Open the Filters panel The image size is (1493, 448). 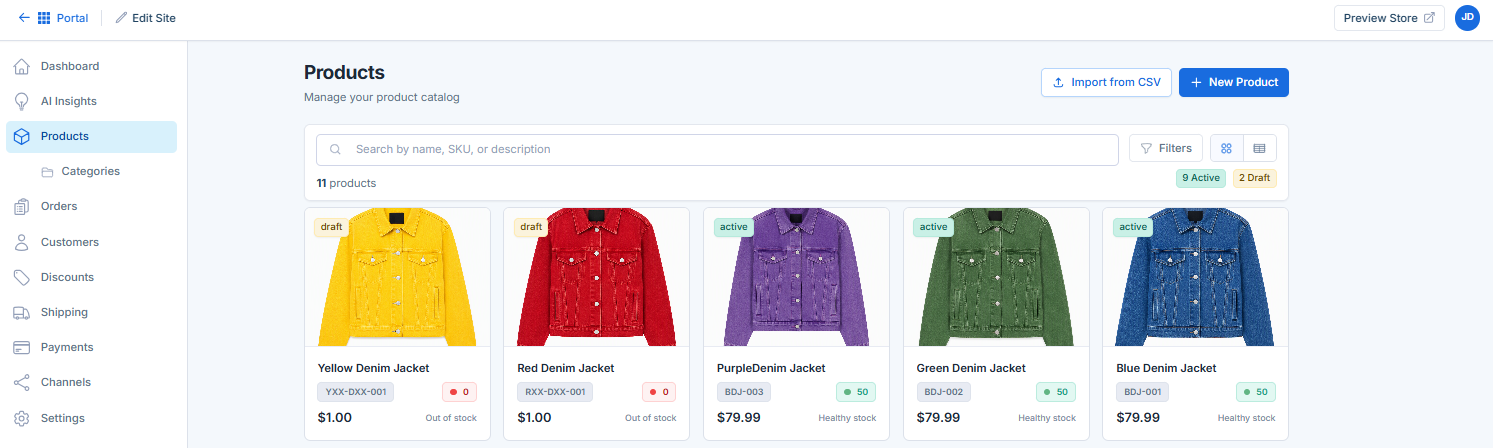point(1166,148)
